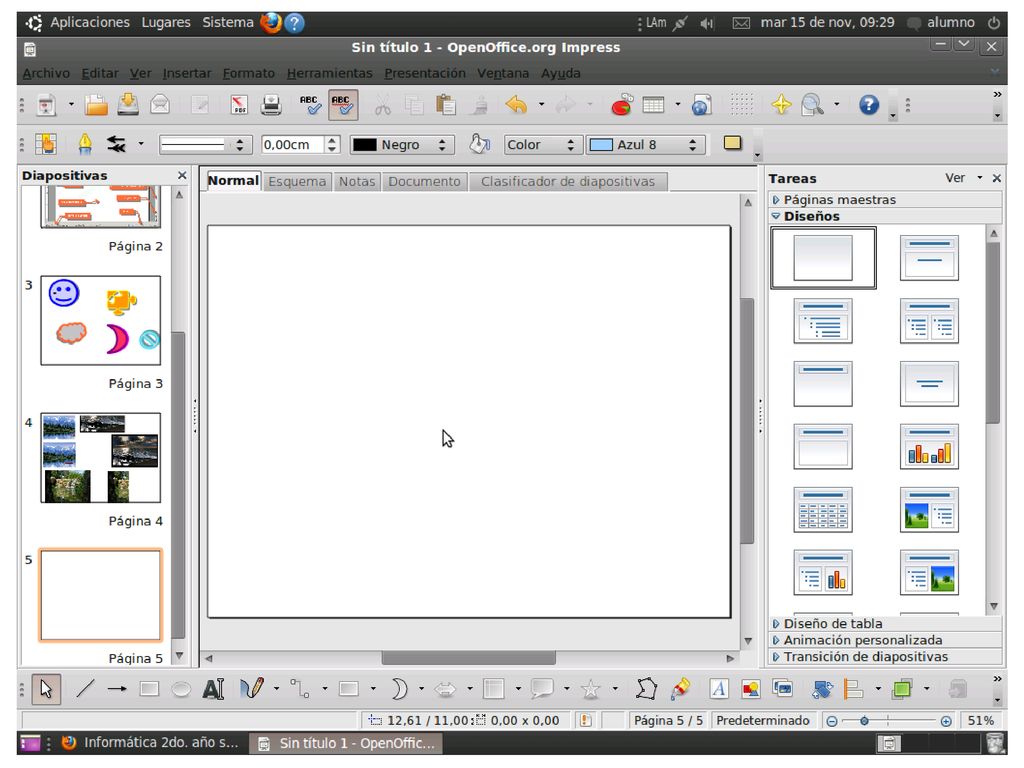This screenshot has width=1024, height=768.
Task: Insert a table with the table icon
Action: [x=653, y=104]
